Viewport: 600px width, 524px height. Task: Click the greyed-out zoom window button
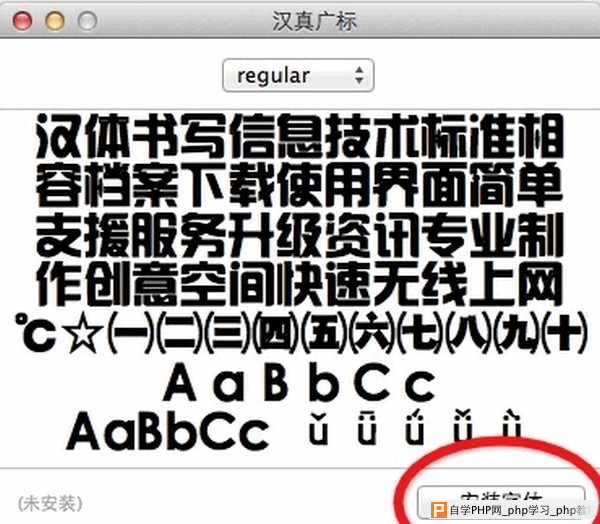[x=87, y=20]
